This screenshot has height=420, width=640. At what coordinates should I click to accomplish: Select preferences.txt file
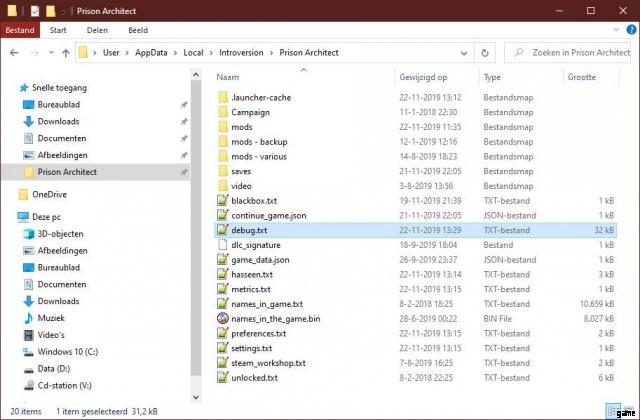pos(258,333)
